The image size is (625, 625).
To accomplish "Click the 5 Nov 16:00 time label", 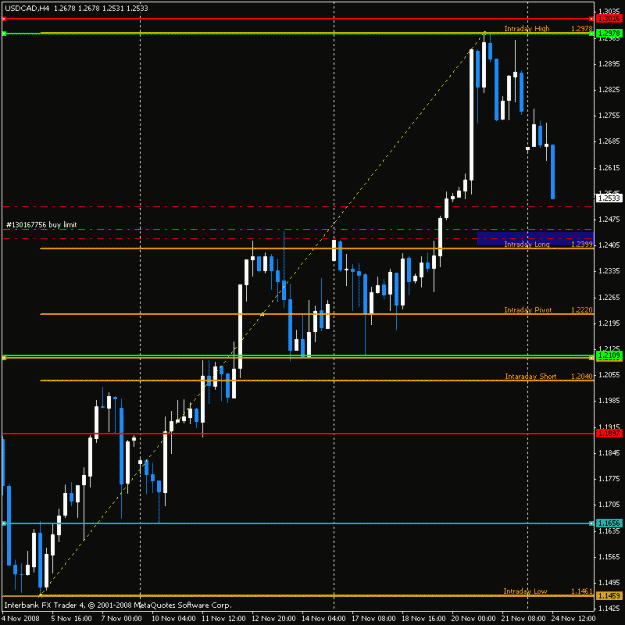I will tap(71, 618).
